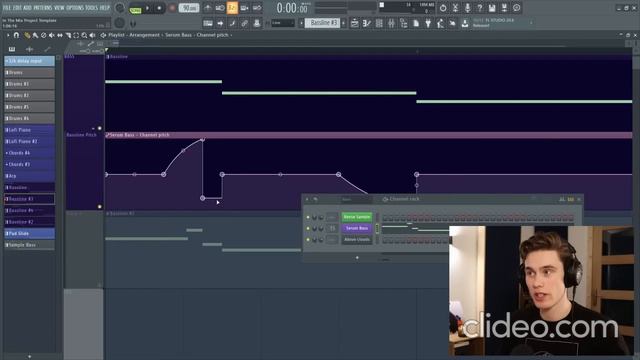Open the Browser view icon
This screenshot has width=640, height=360.
coord(404,23)
